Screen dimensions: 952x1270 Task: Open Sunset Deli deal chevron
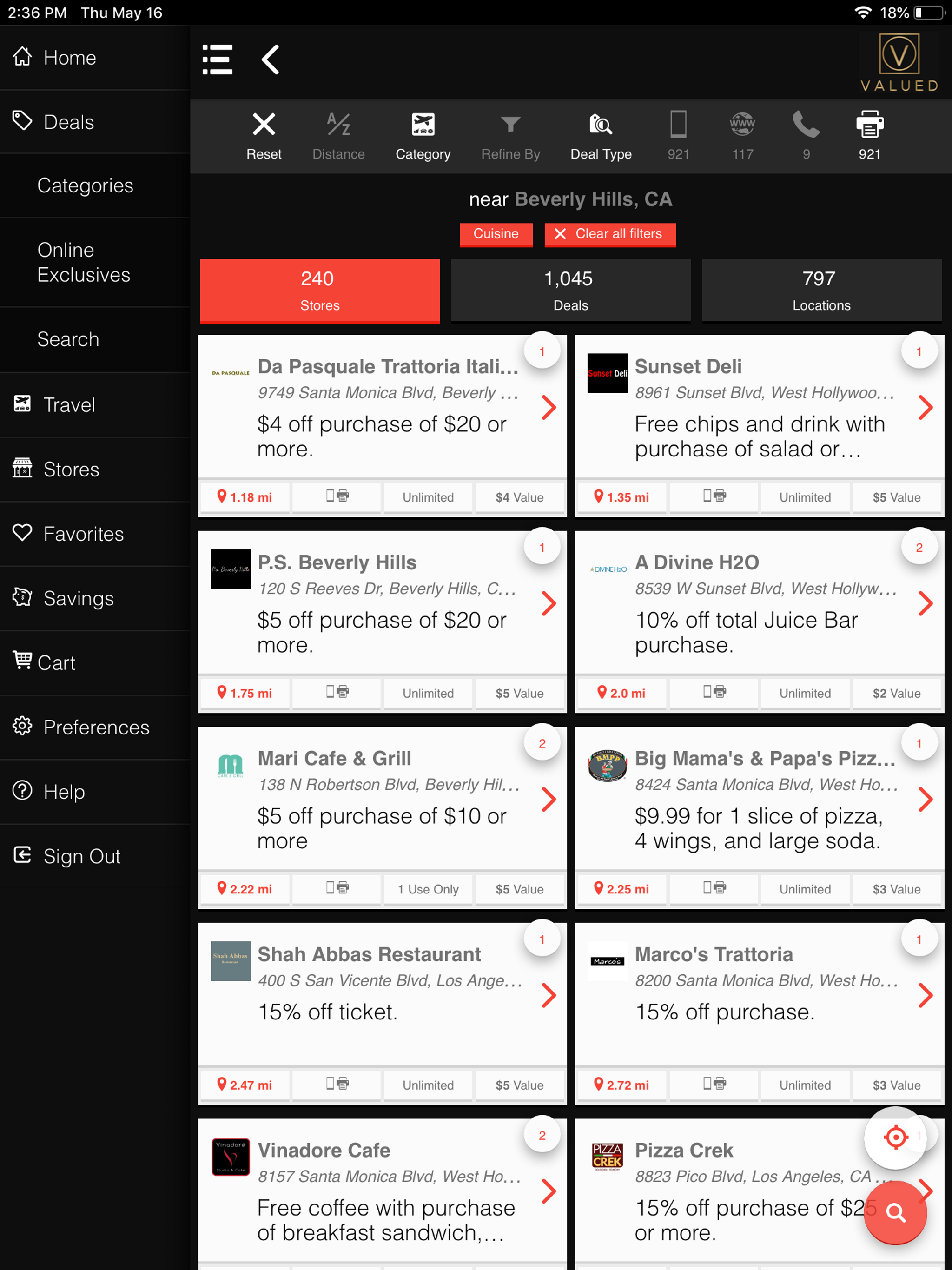(926, 407)
